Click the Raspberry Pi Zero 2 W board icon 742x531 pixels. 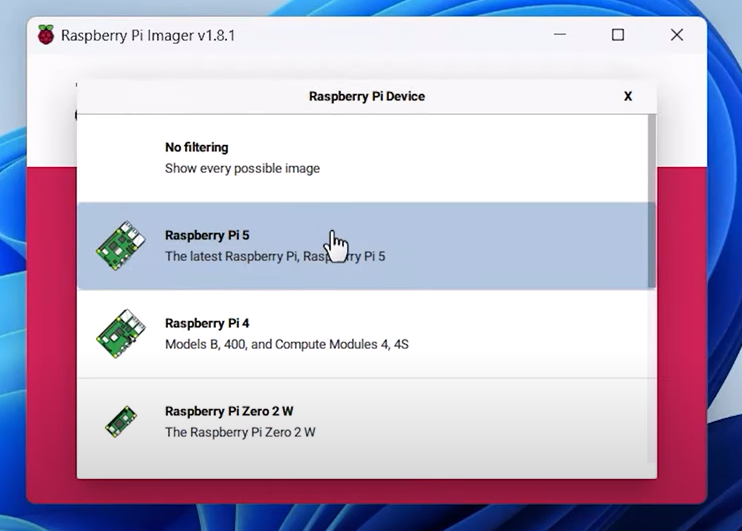tap(121, 422)
